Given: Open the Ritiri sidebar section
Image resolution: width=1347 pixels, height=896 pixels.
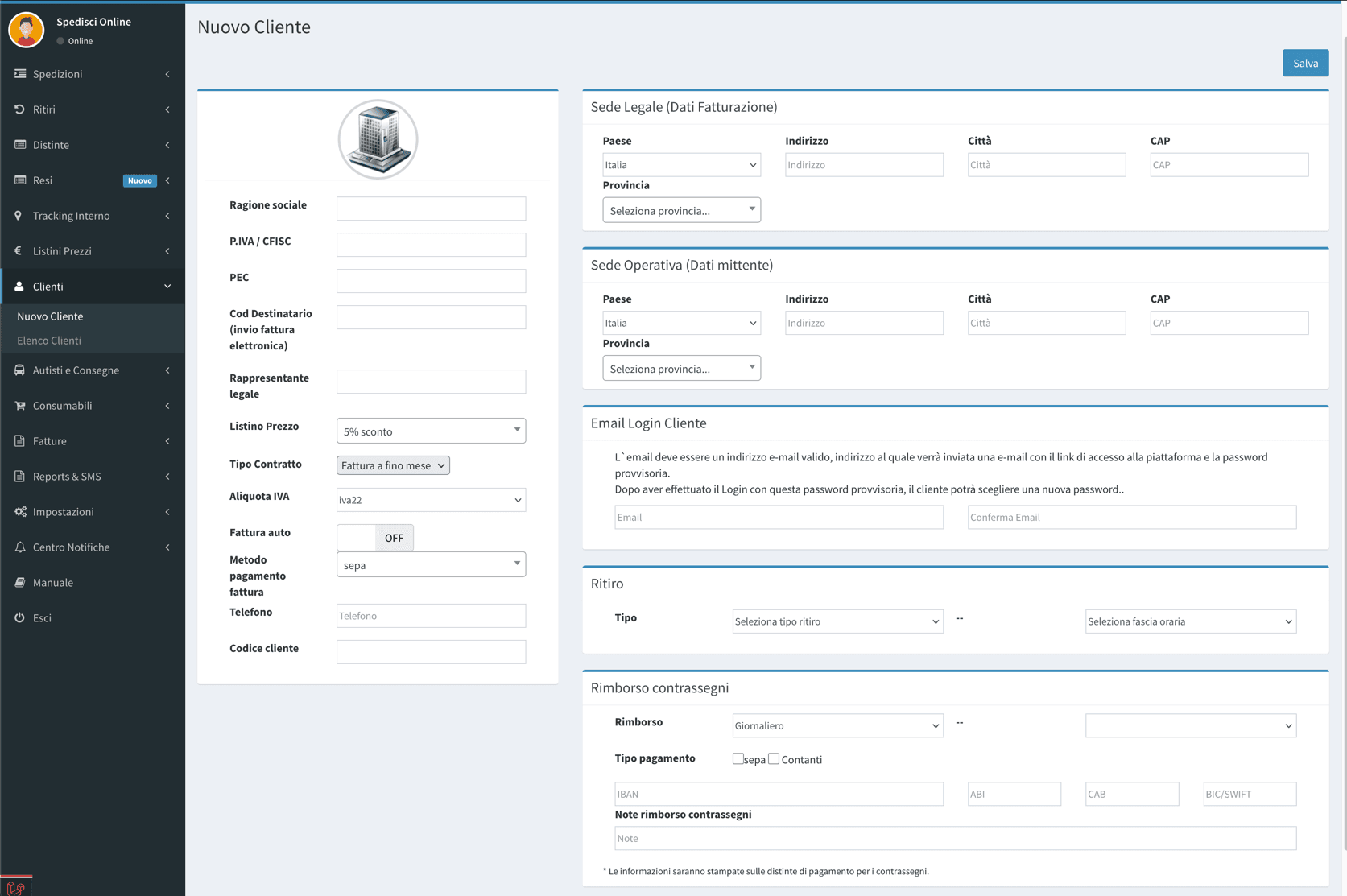Looking at the screenshot, I should (44, 109).
